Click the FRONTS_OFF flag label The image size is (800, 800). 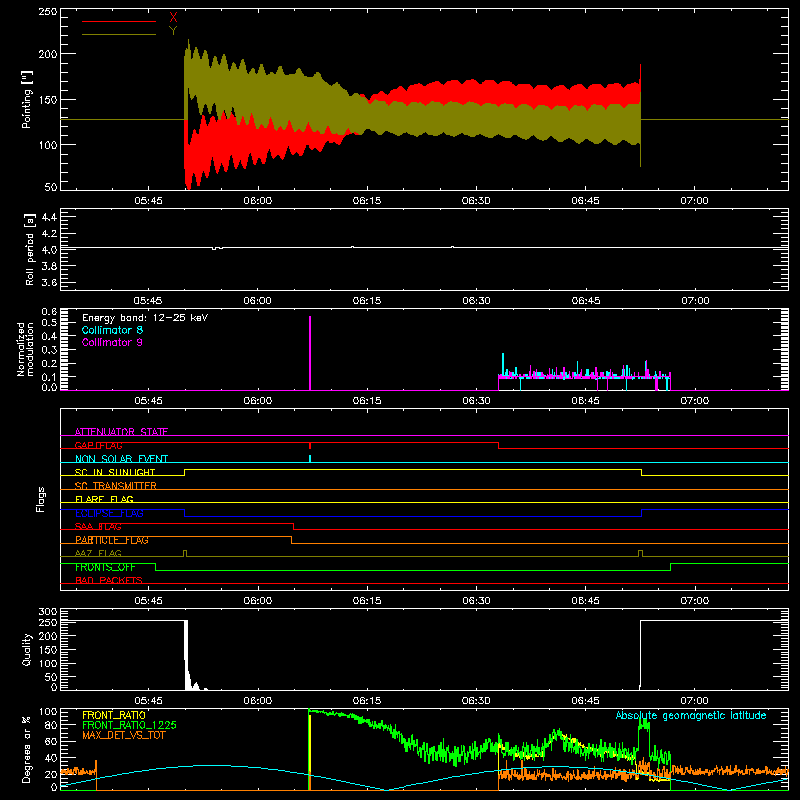[105, 567]
